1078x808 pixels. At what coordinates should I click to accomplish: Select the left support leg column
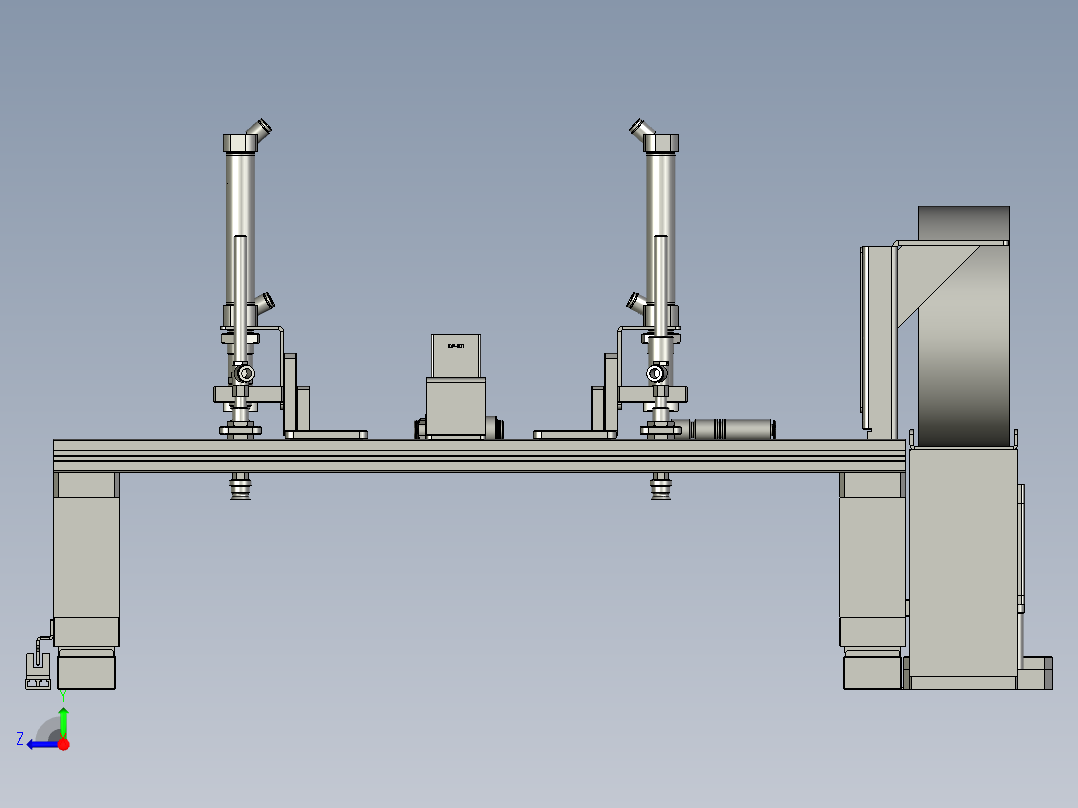pyautogui.click(x=87, y=558)
